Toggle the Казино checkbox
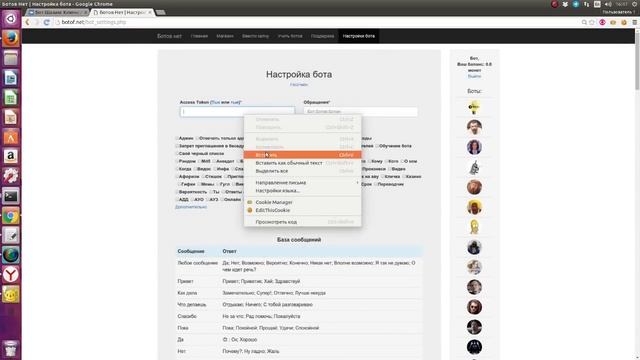The width and height of the screenshot is (640, 360). [x=404, y=177]
